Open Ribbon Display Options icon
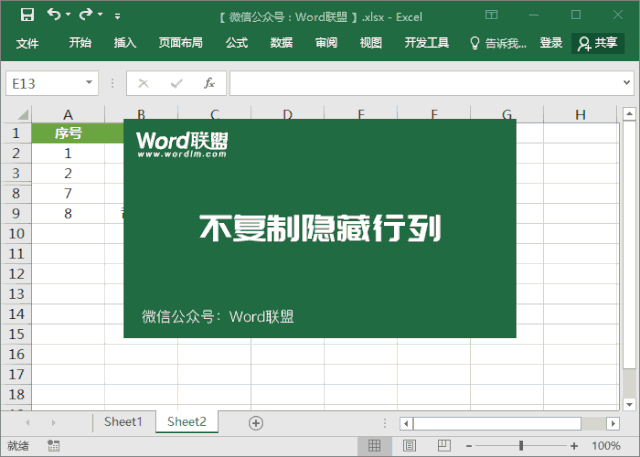 (491, 15)
